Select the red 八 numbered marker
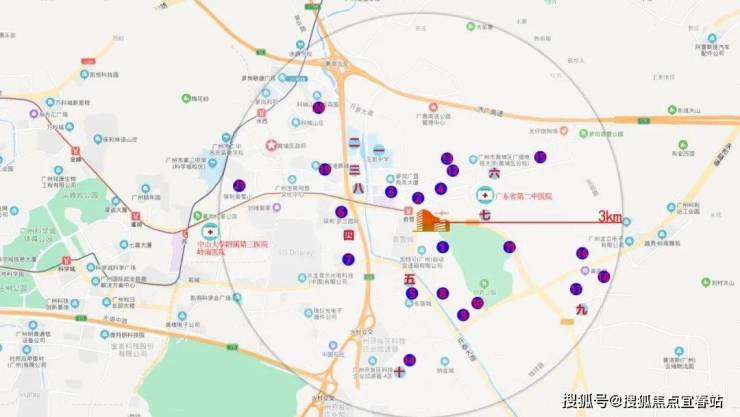The image size is (740, 417). coord(358,188)
